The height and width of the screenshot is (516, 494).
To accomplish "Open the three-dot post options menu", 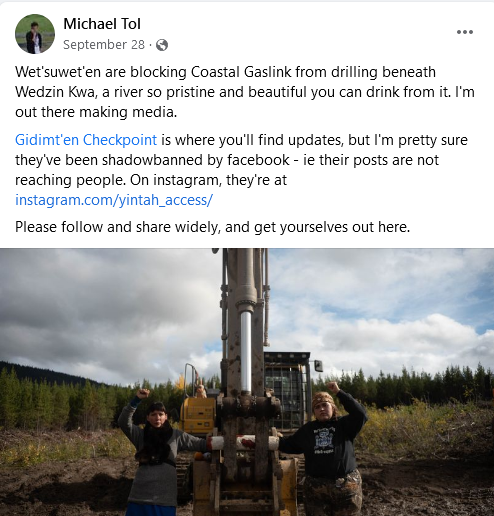I will pyautogui.click(x=465, y=32).
